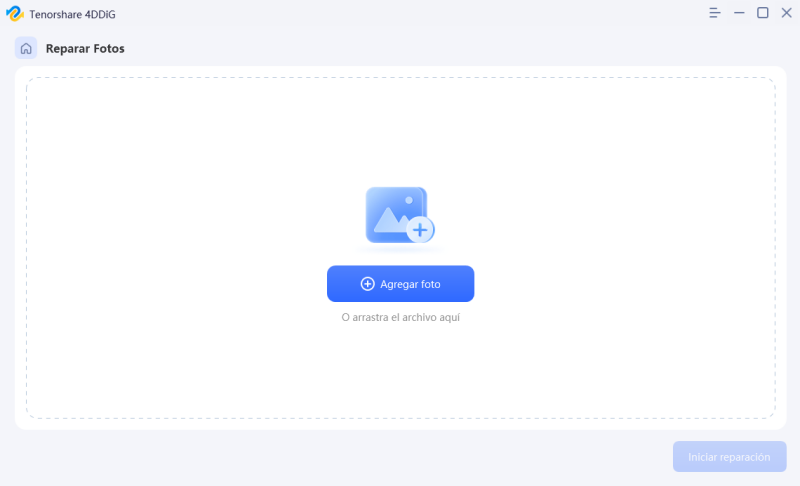The width and height of the screenshot is (800, 486).
Task: Click the plus badge on photo icon
Action: tap(420, 230)
